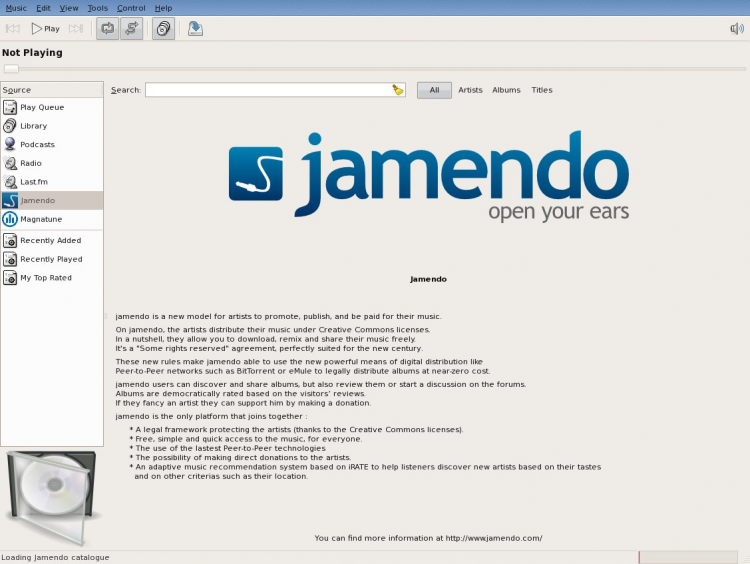The image size is (750, 564).
Task: Click the large jamendo logo image
Action: point(429,176)
